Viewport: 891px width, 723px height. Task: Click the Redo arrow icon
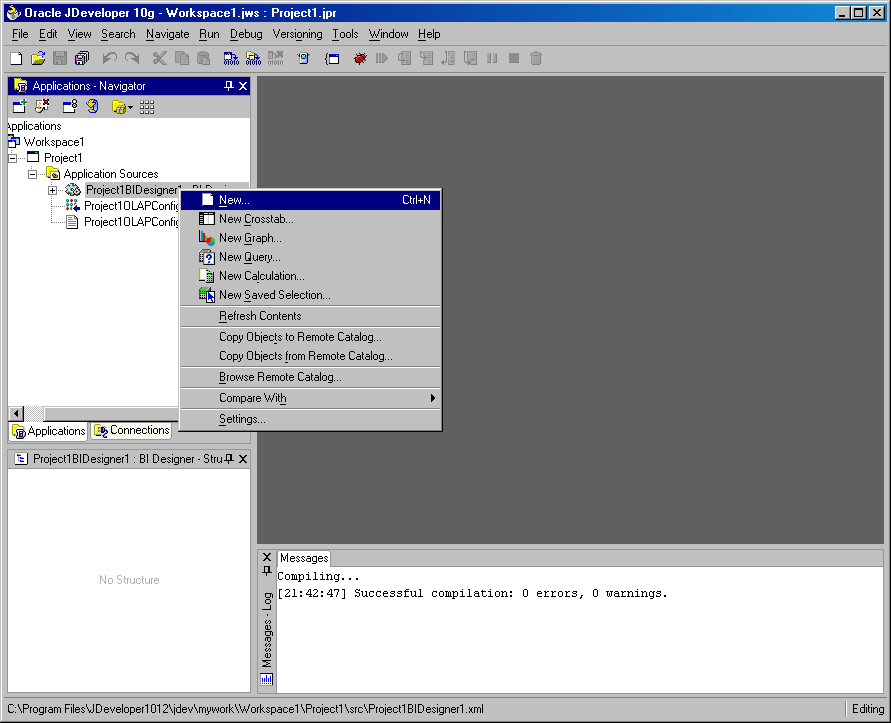click(132, 58)
